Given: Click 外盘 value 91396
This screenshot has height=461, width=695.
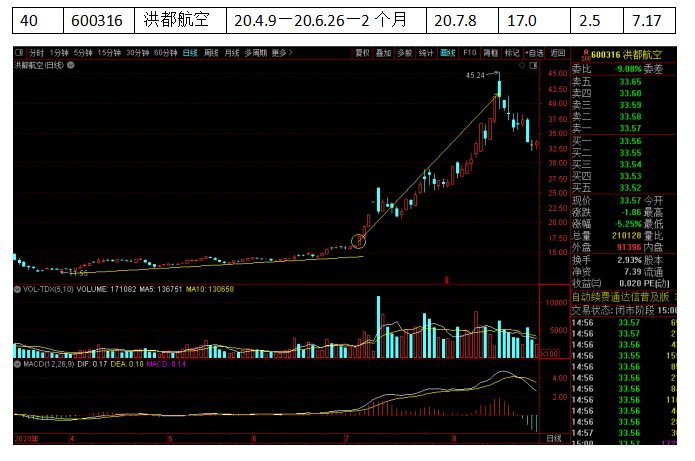Looking at the screenshot, I should (x=629, y=247).
